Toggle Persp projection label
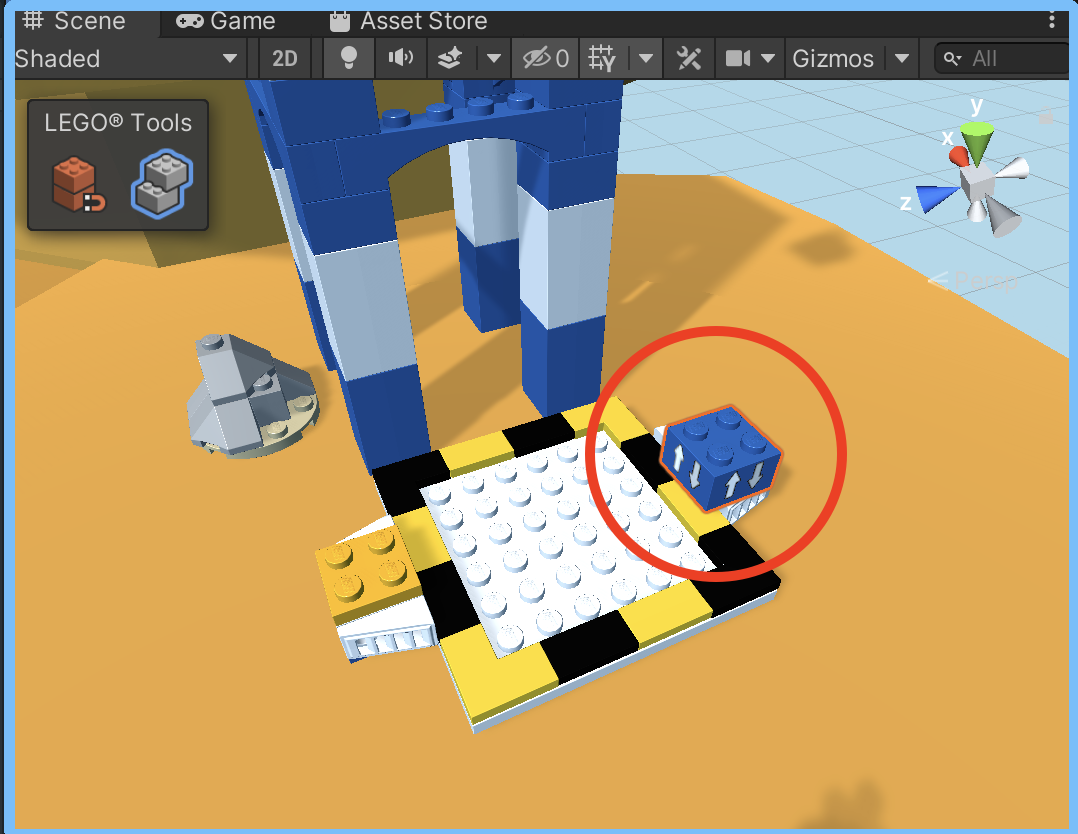Screen dimensions: 1078x834 click(x=974, y=281)
